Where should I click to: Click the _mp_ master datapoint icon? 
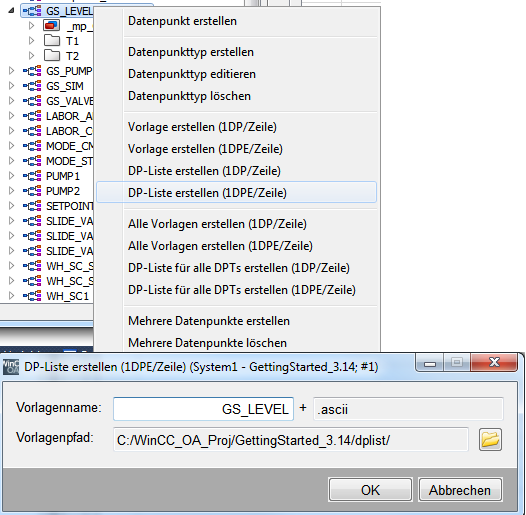(52, 25)
